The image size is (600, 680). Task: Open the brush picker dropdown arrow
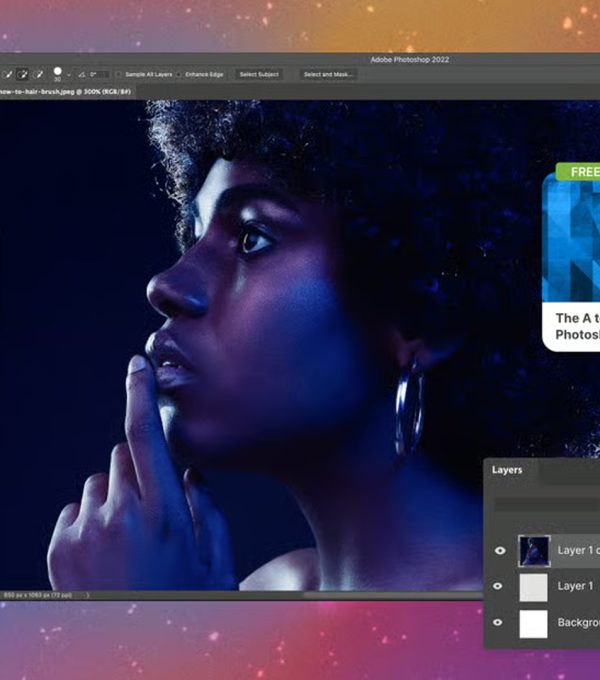coord(69,76)
